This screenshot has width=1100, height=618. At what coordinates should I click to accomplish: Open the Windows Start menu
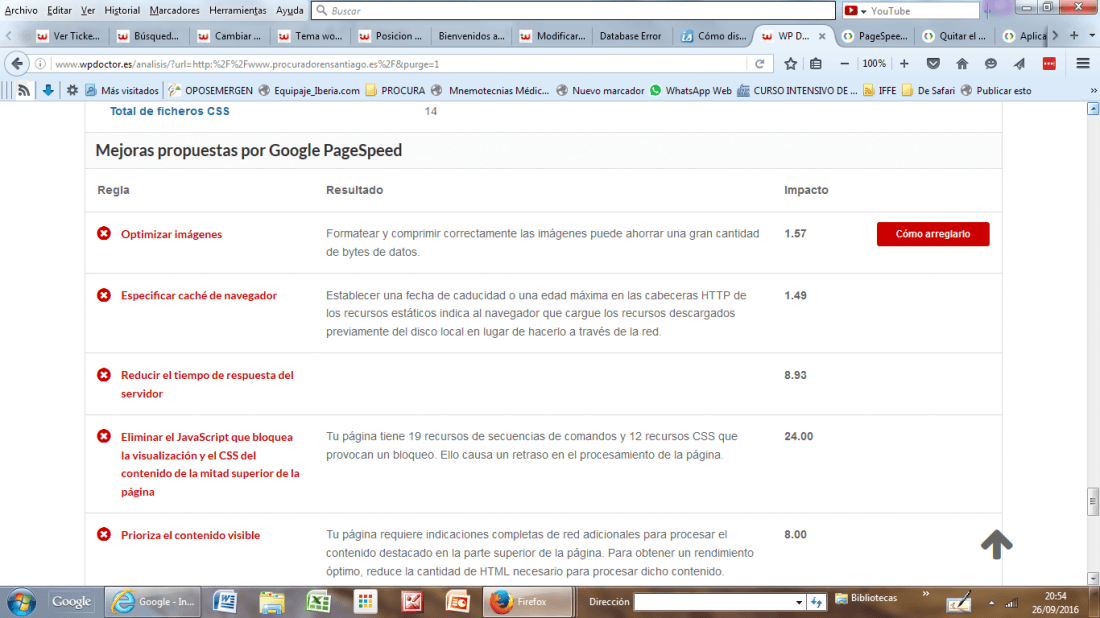(21, 602)
